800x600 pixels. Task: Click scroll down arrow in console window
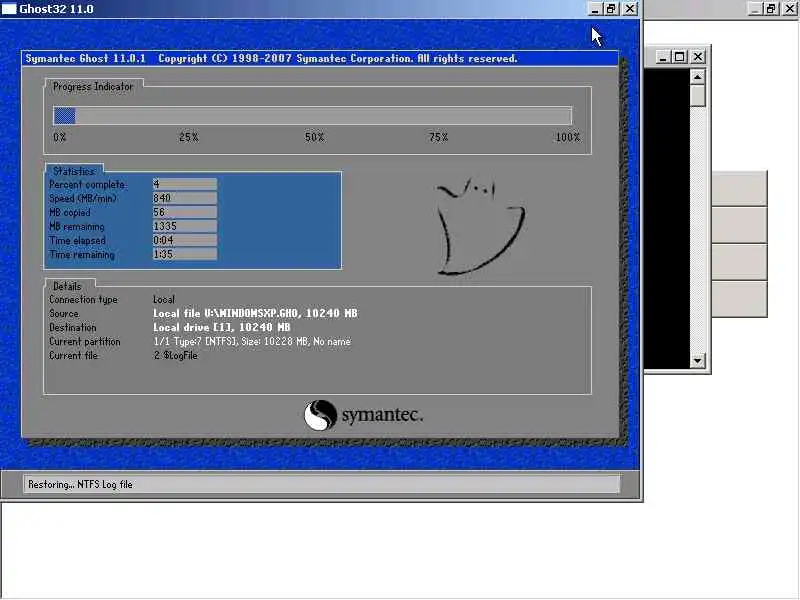[697, 361]
